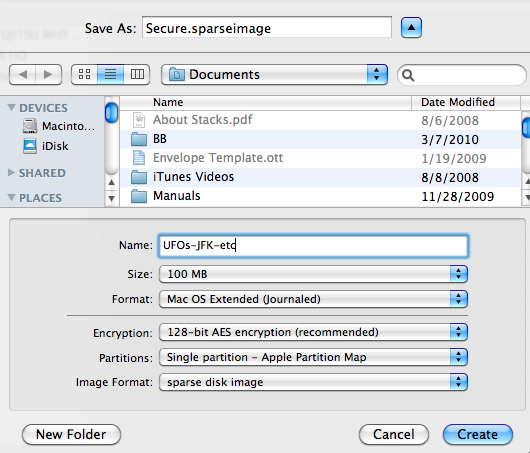Select Macintosh HD drive in sidebar
Image resolution: width=530 pixels, height=453 pixels.
pos(59,126)
